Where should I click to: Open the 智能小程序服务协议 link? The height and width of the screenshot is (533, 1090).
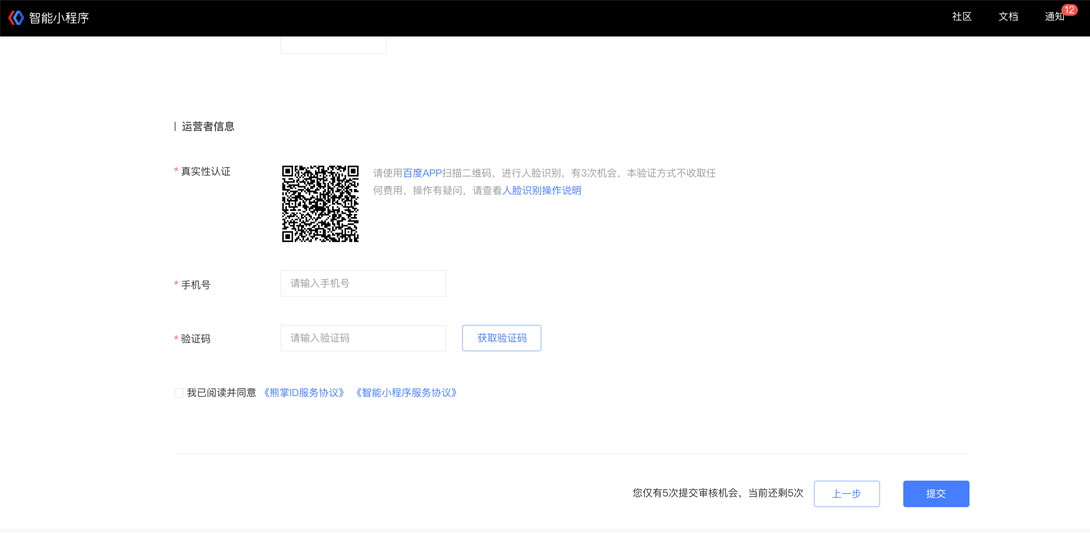[x=406, y=393]
